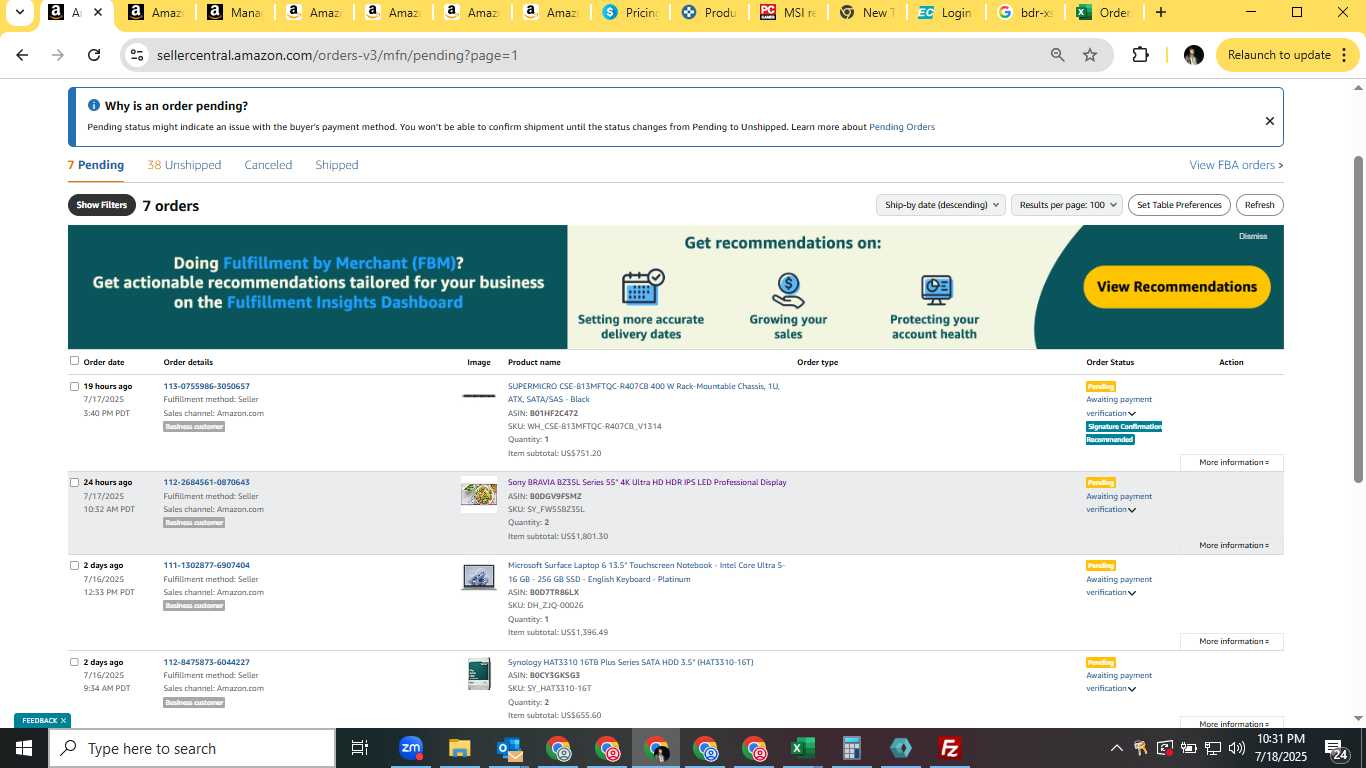Open the tab search chevron at top-left
1366x768 pixels.
19,12
